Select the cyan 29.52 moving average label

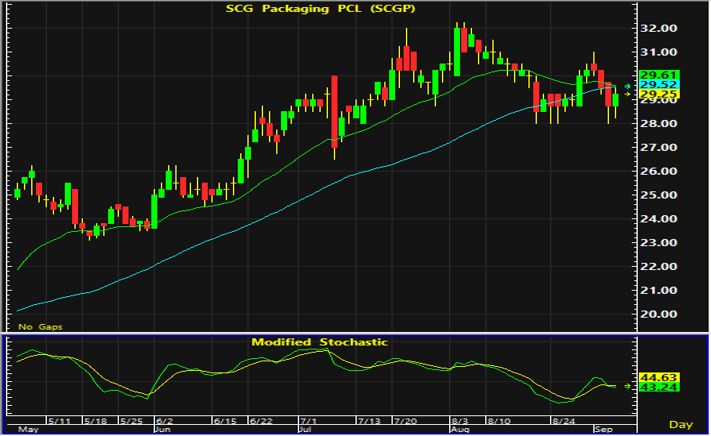[659, 85]
